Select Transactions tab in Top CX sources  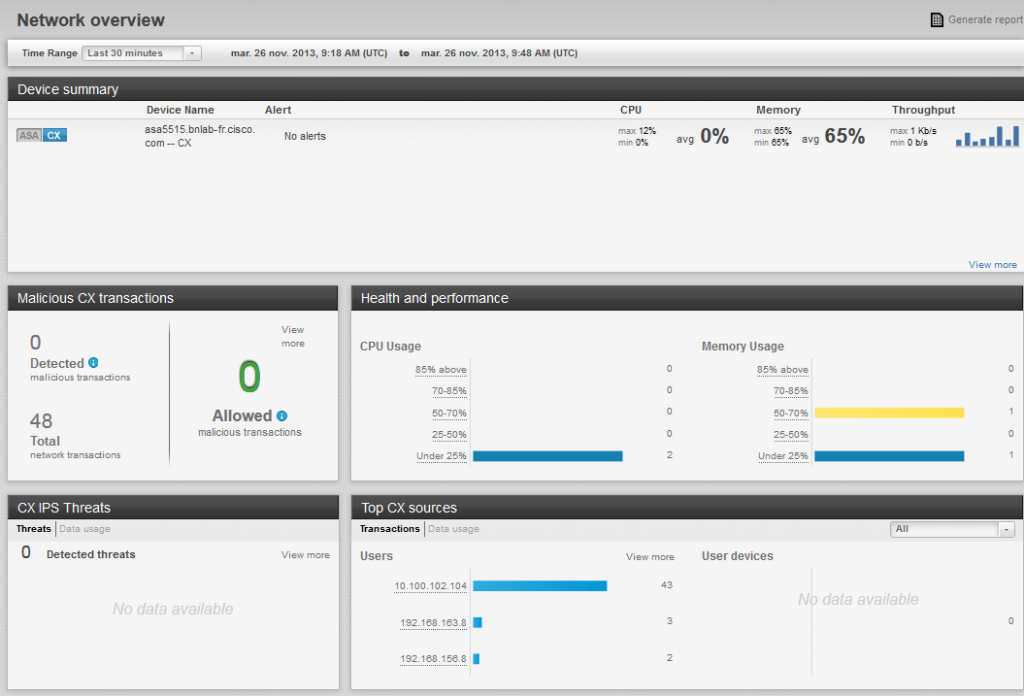click(x=390, y=529)
